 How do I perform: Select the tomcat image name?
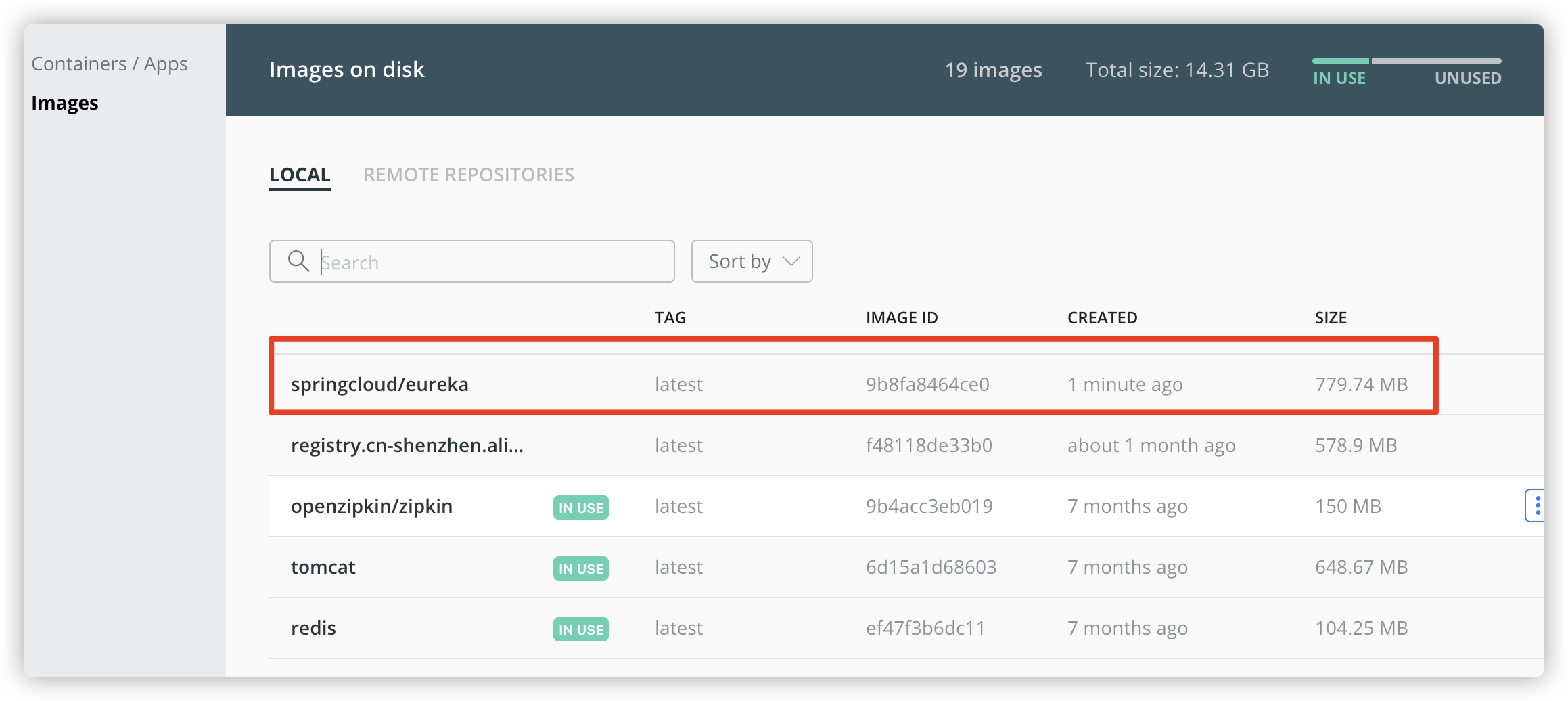click(323, 567)
